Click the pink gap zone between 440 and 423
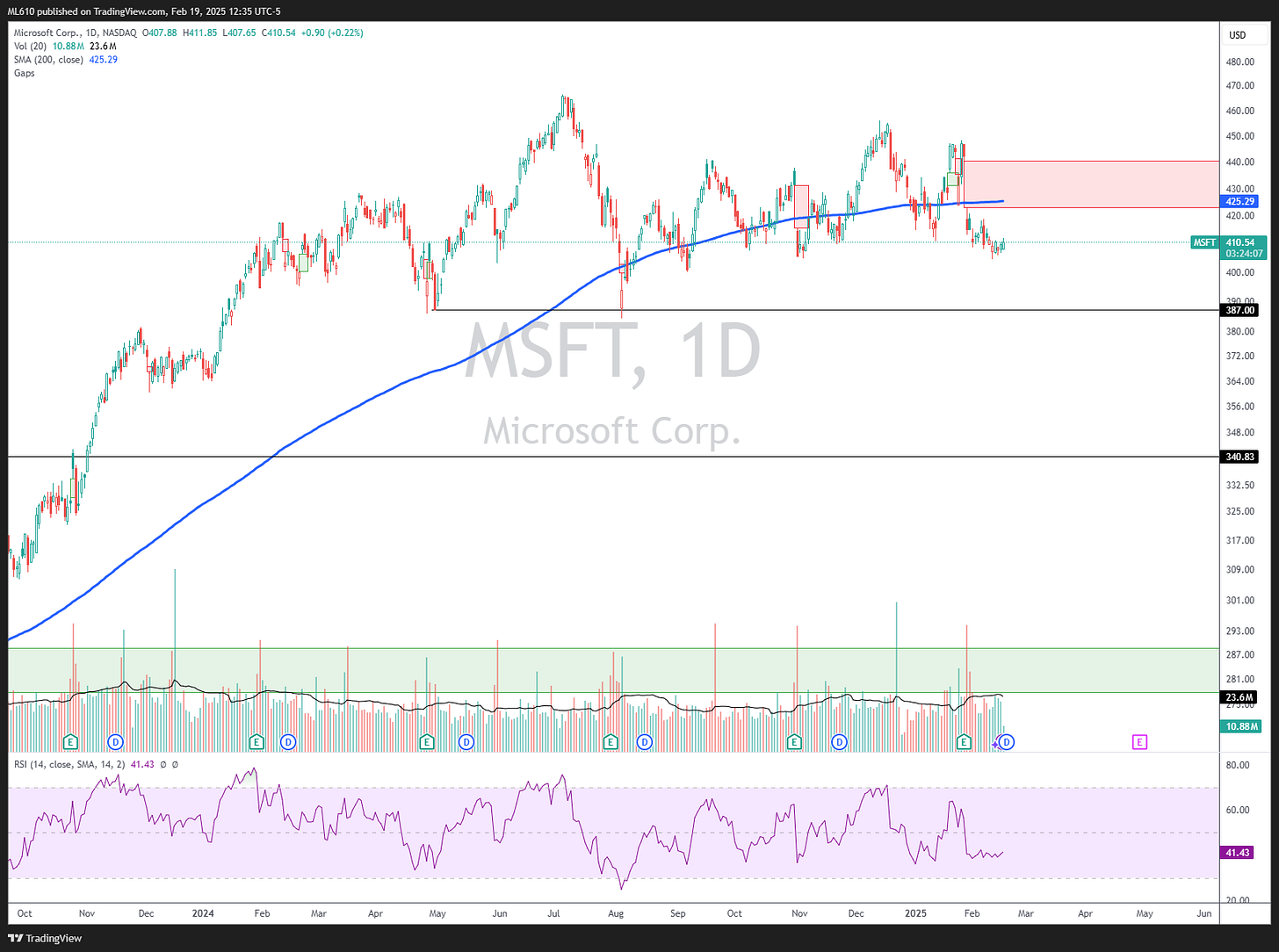Image resolution: width=1279 pixels, height=952 pixels. click(x=1091, y=184)
